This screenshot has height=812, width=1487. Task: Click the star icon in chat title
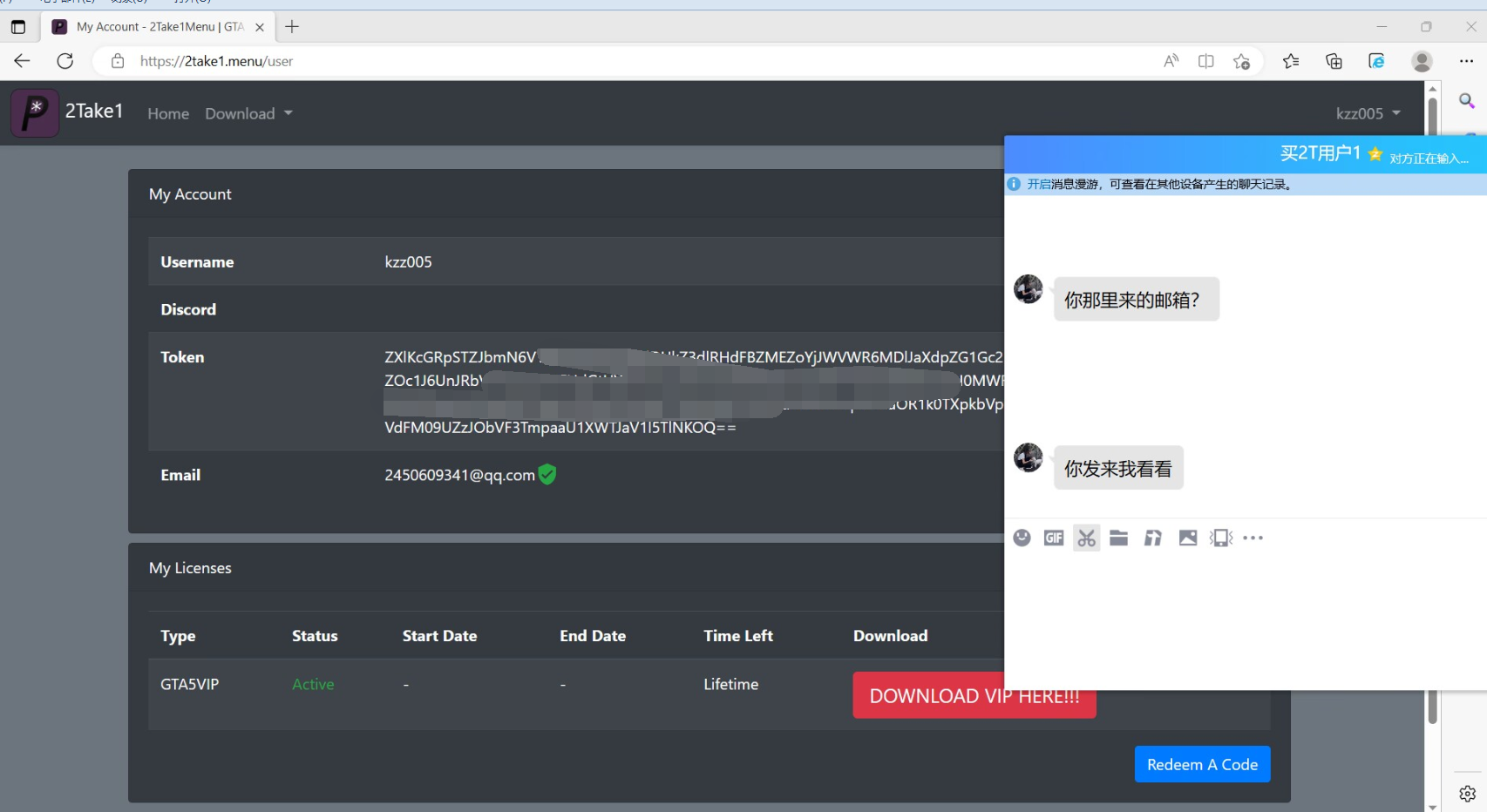click(1375, 154)
